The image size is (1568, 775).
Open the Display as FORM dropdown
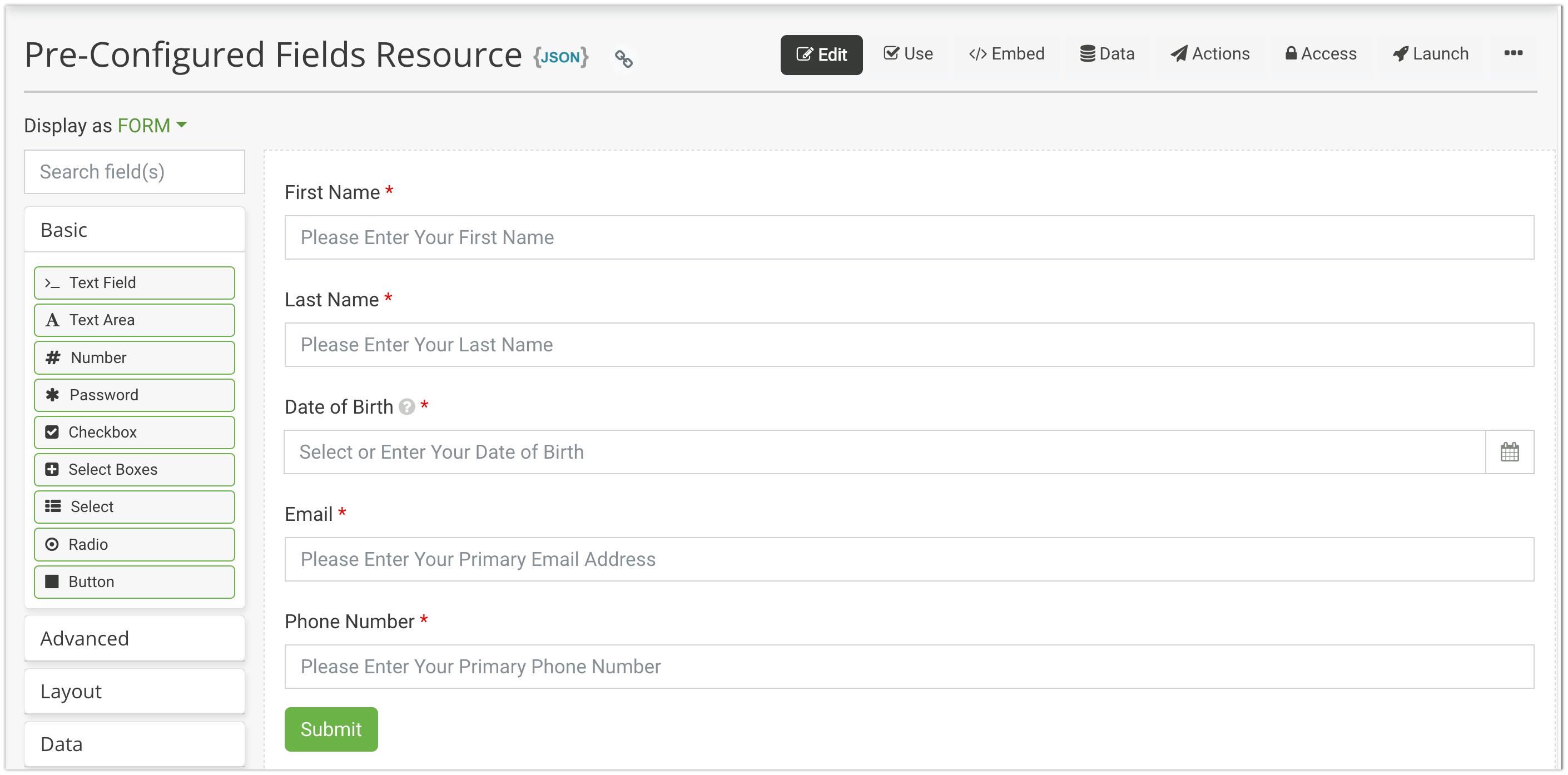[x=152, y=126]
